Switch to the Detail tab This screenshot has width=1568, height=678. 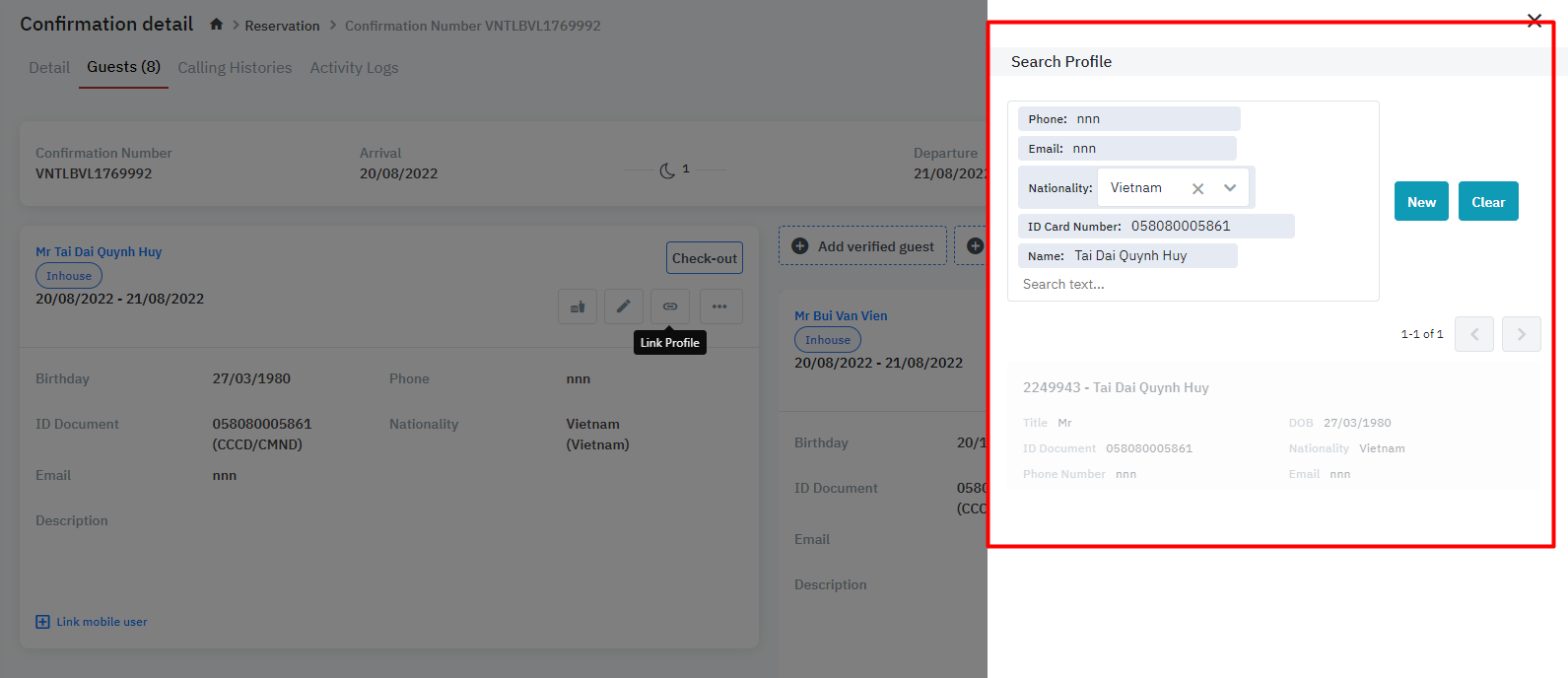click(x=49, y=68)
